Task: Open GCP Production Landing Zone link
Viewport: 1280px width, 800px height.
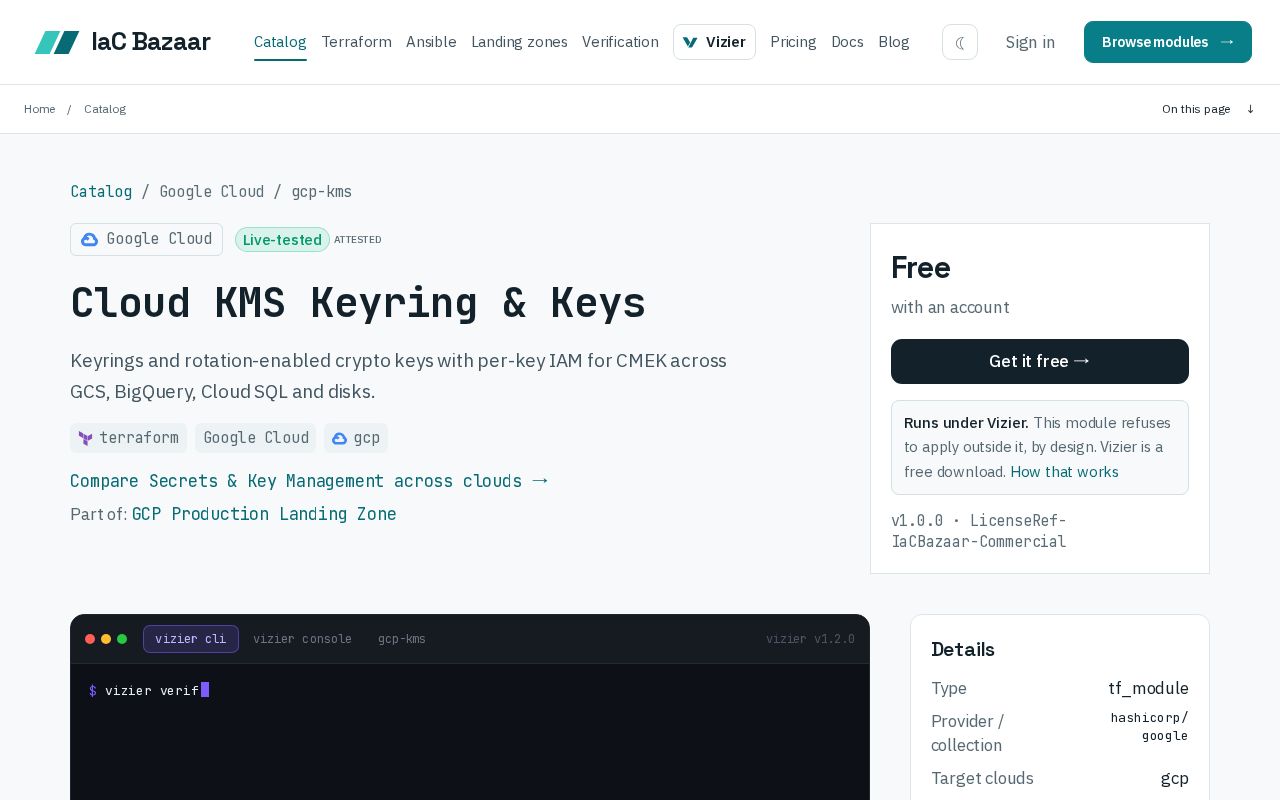Action: 264,514
